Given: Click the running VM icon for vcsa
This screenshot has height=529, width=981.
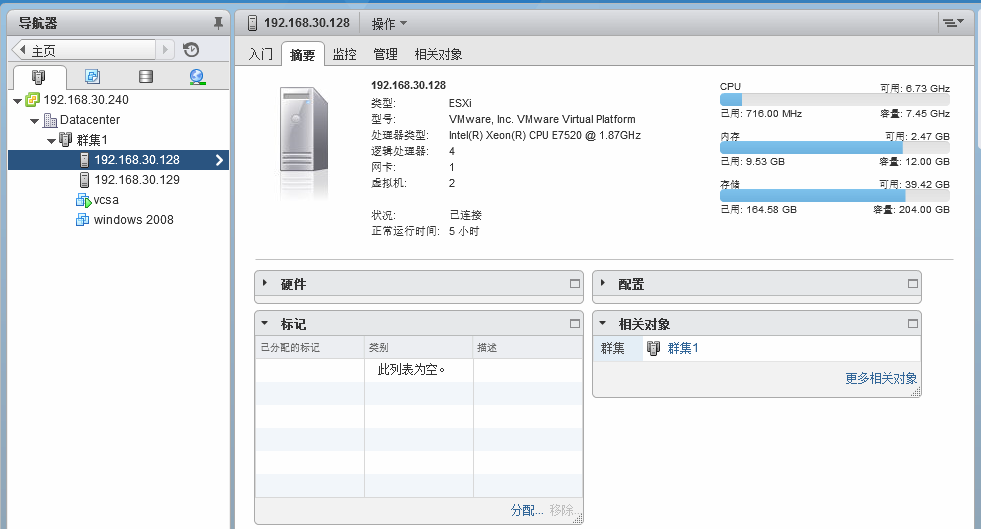Looking at the screenshot, I should pos(83,200).
